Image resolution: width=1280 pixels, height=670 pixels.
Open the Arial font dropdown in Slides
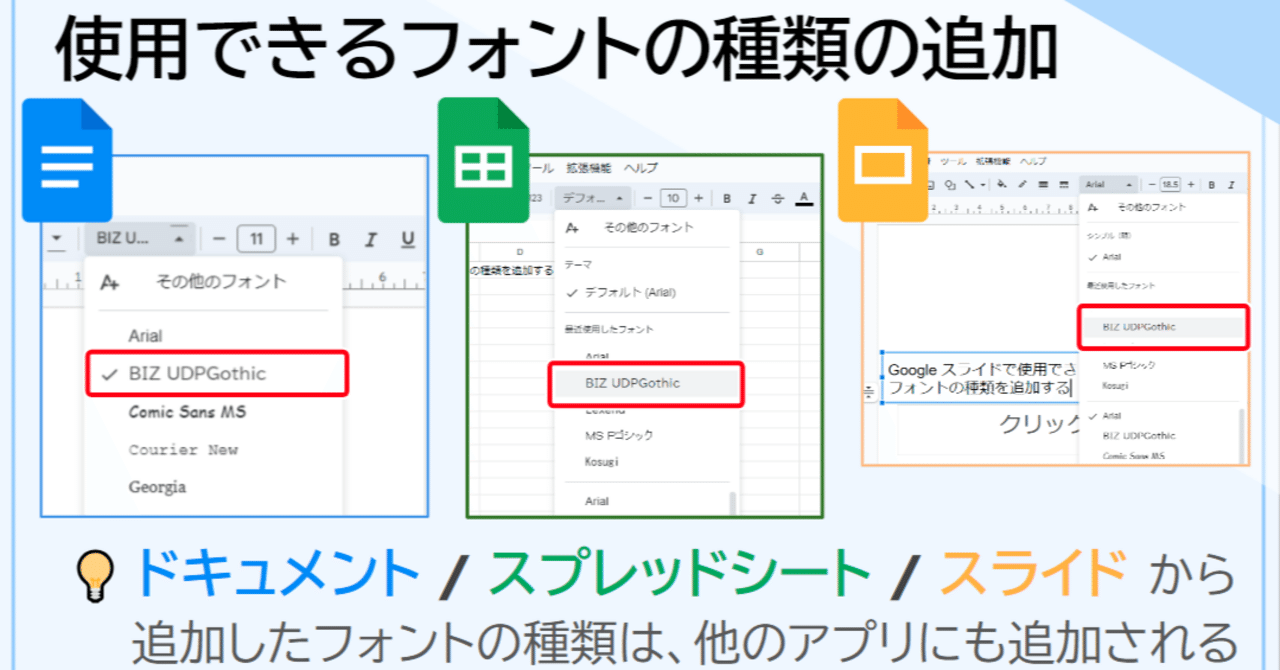(1109, 184)
